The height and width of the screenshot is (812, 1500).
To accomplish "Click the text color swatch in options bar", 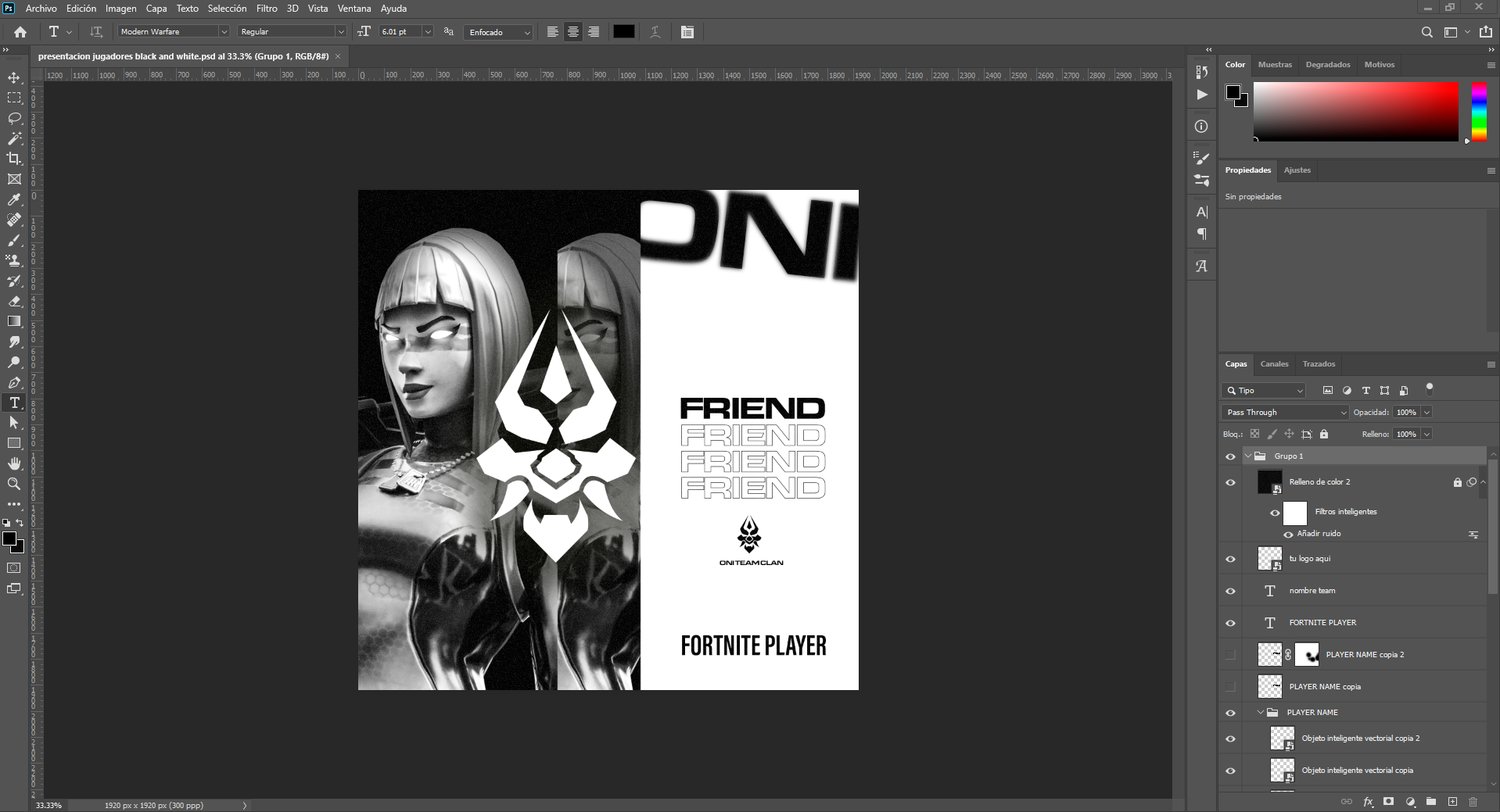I will click(x=624, y=32).
